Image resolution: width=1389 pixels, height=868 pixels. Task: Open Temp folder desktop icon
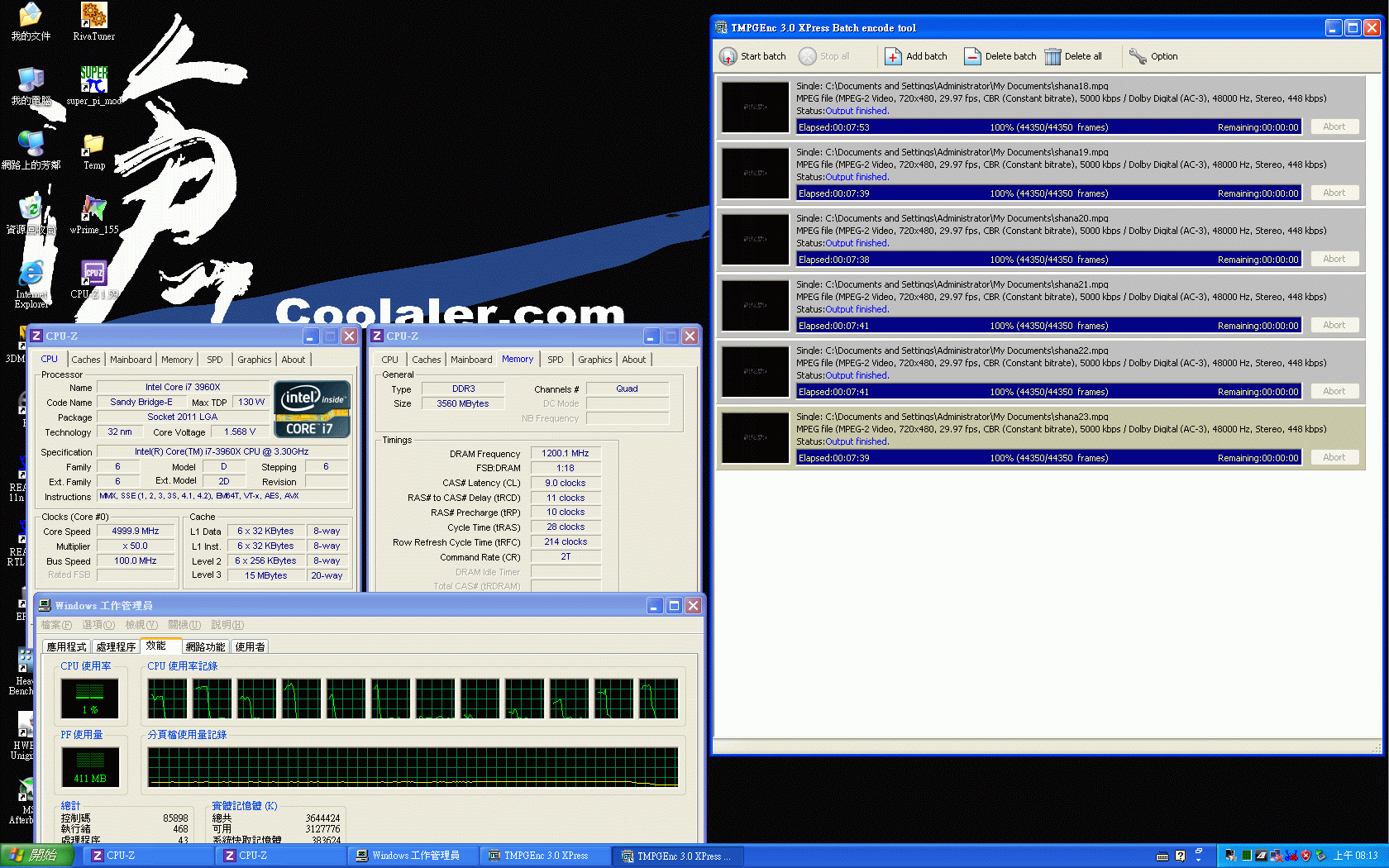click(93, 151)
